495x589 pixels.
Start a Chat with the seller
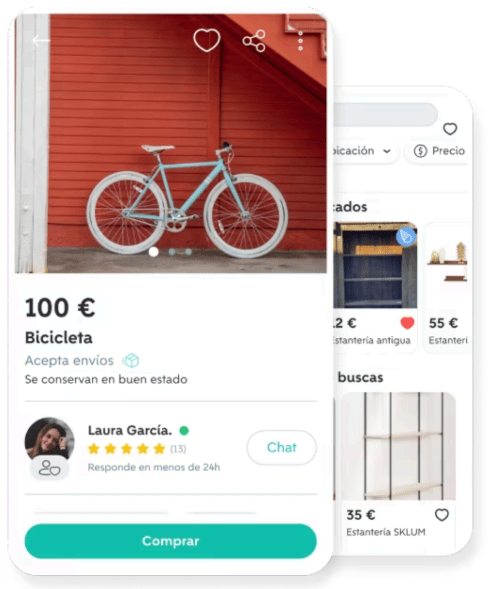pyautogui.click(x=282, y=447)
